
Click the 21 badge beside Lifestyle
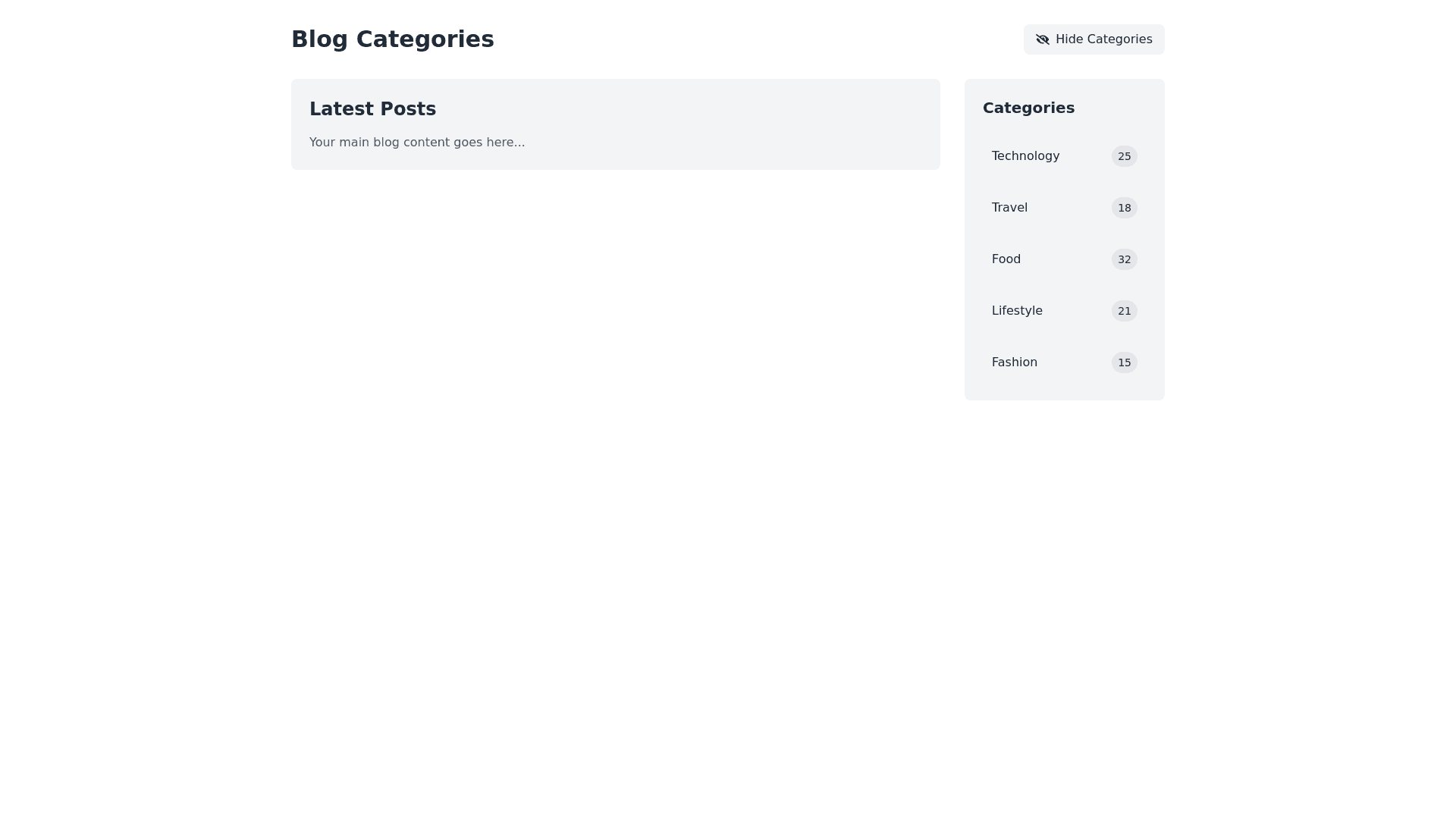click(1124, 311)
